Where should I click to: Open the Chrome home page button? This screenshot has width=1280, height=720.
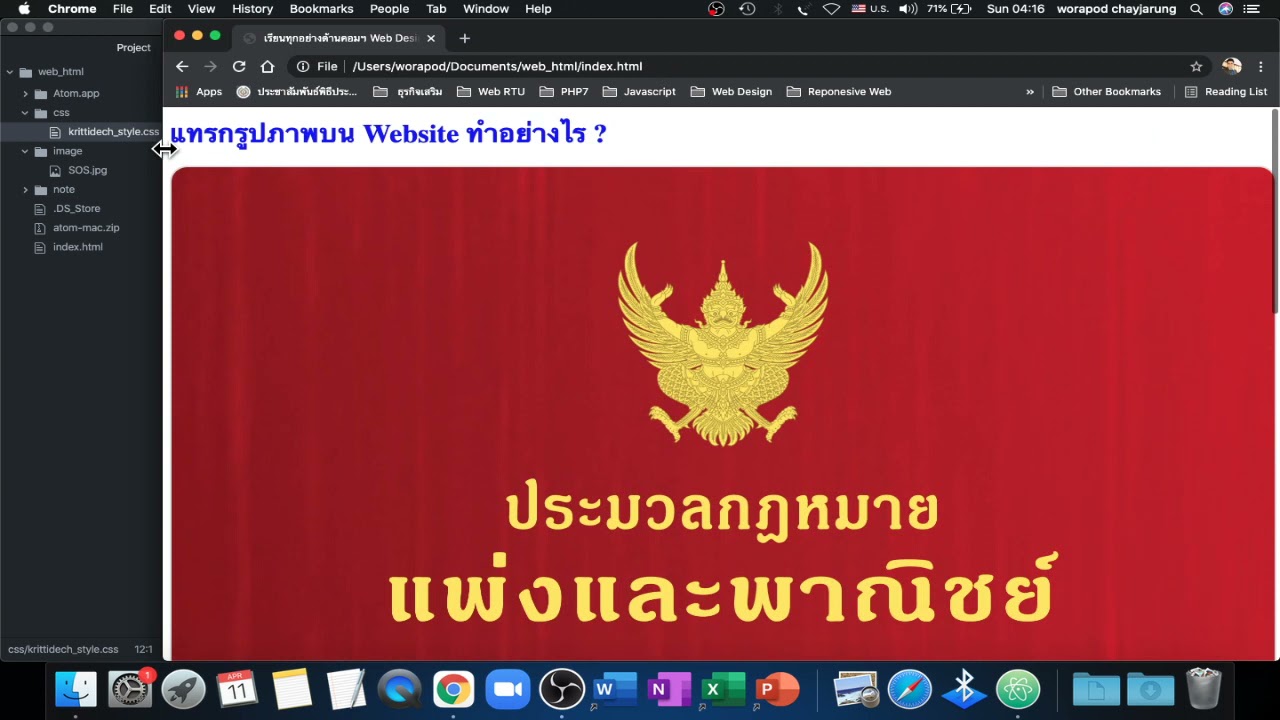click(x=267, y=66)
